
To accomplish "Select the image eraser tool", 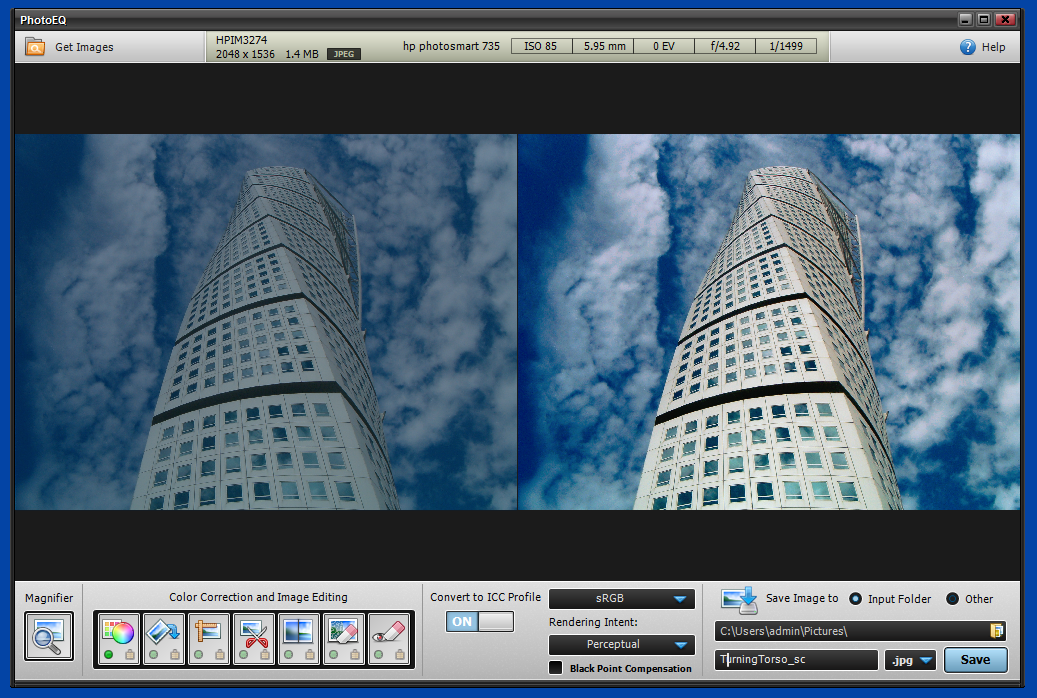I will 343,631.
